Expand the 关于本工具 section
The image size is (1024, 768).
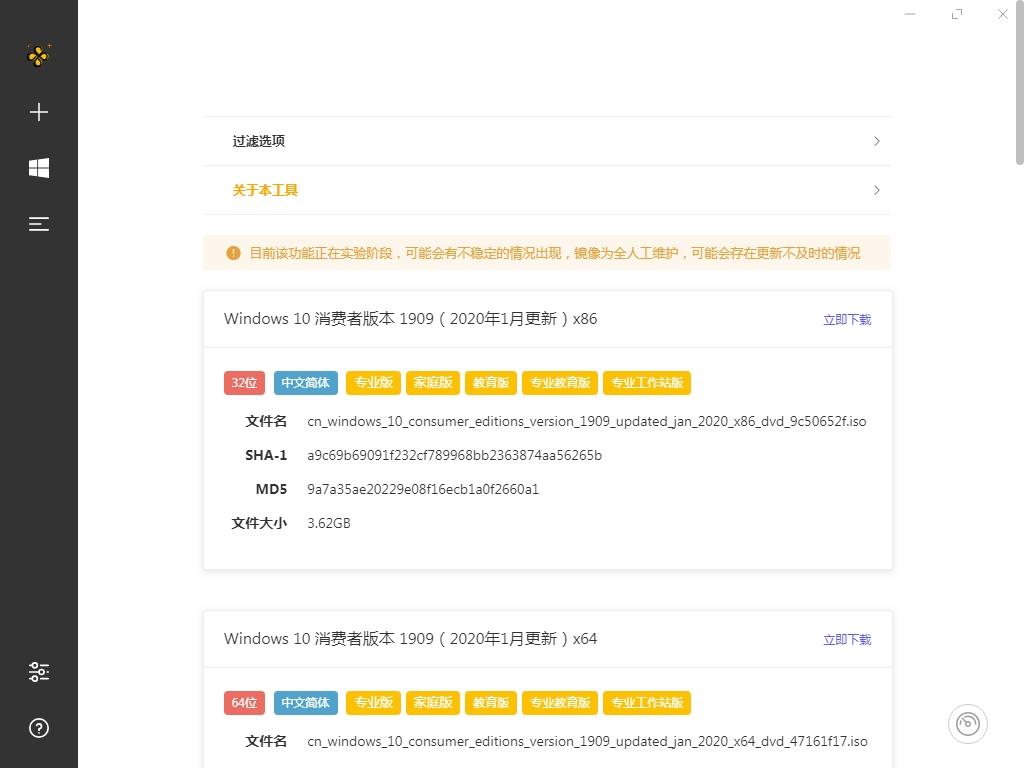coord(547,190)
